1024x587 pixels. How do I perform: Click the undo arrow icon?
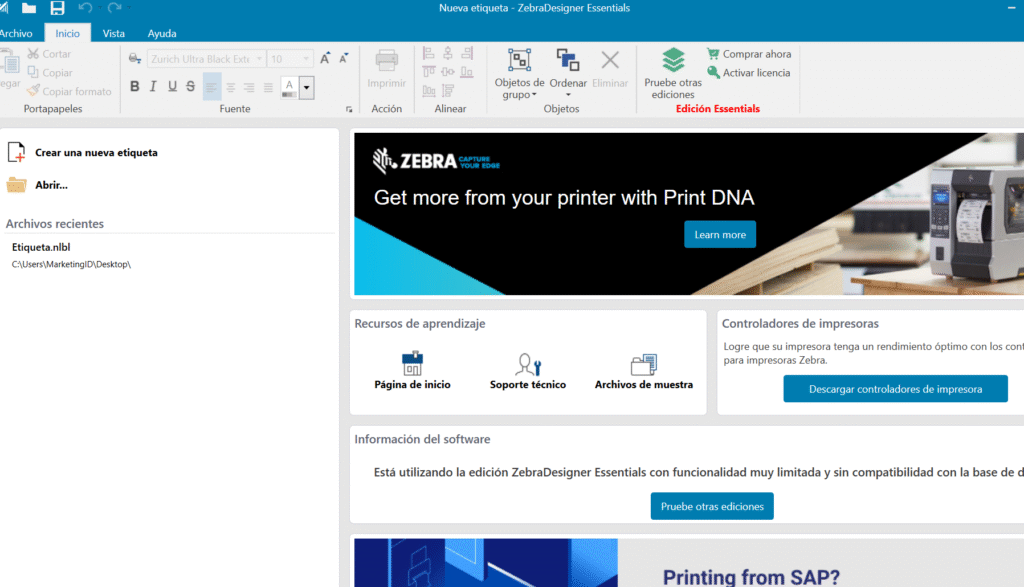point(85,8)
